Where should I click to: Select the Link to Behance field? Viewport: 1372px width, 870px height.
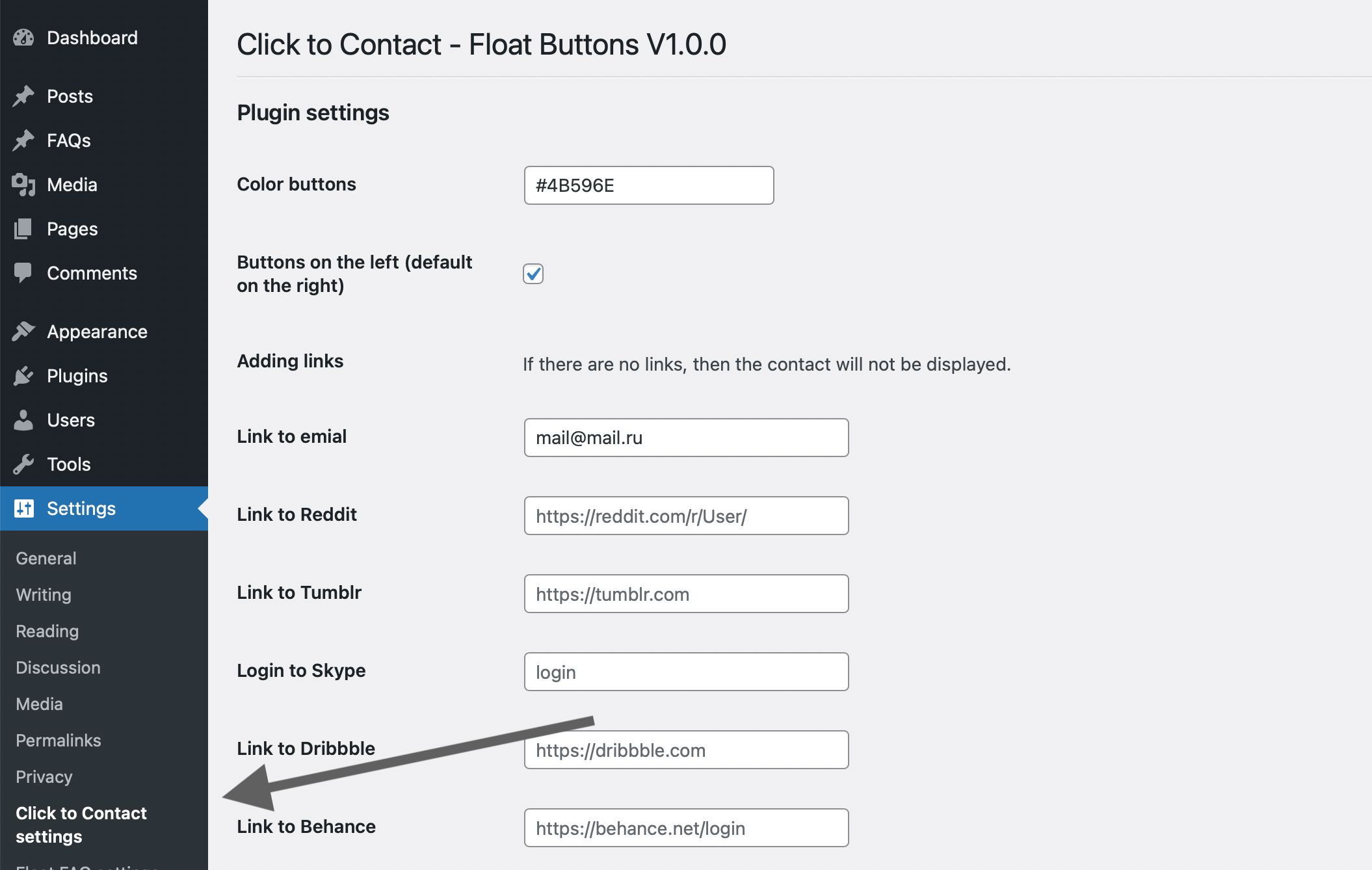point(686,828)
